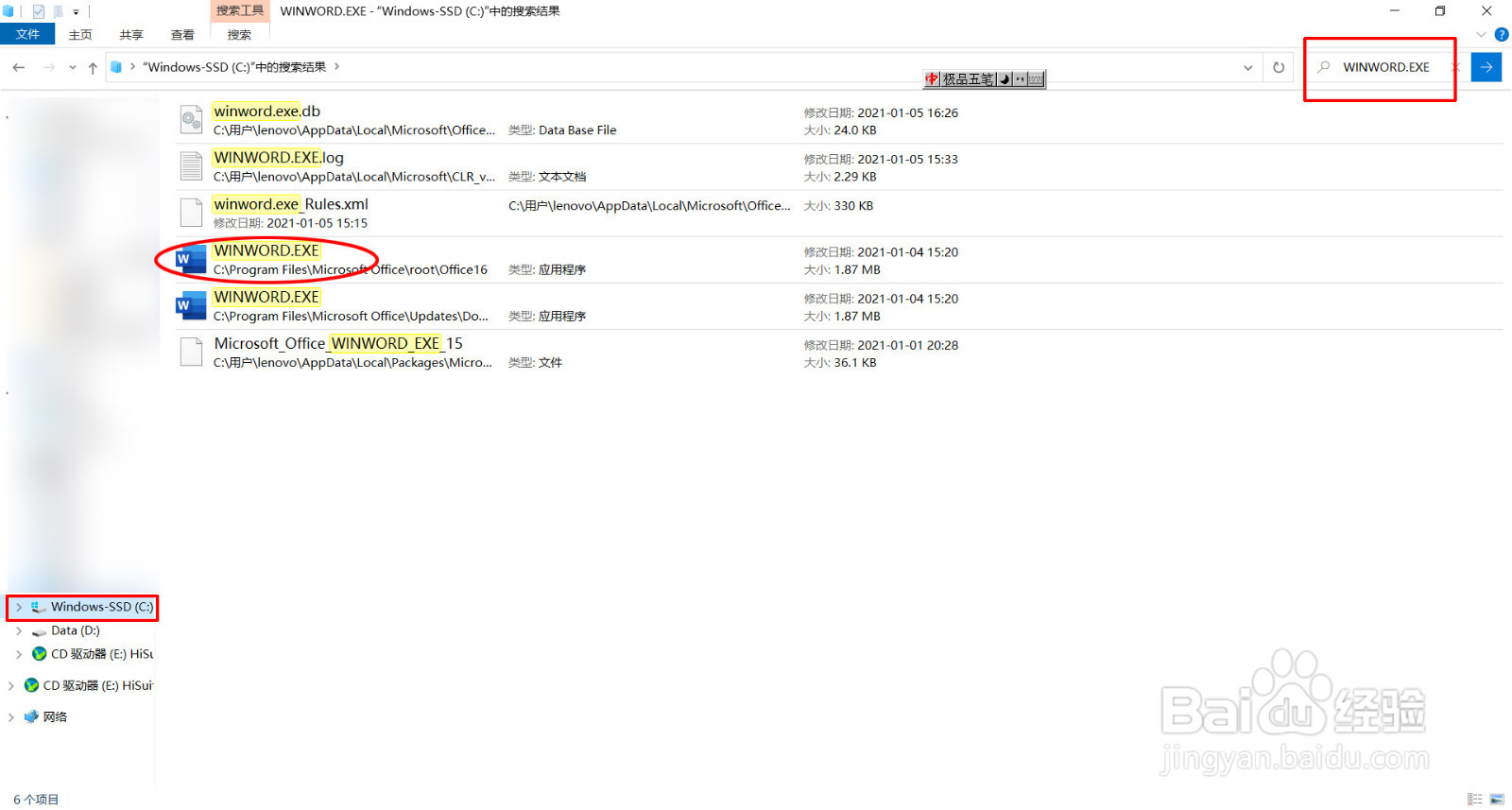Click the path ending in Office\Updates\Do...
Screen dimensions: 1512x810
click(x=351, y=316)
